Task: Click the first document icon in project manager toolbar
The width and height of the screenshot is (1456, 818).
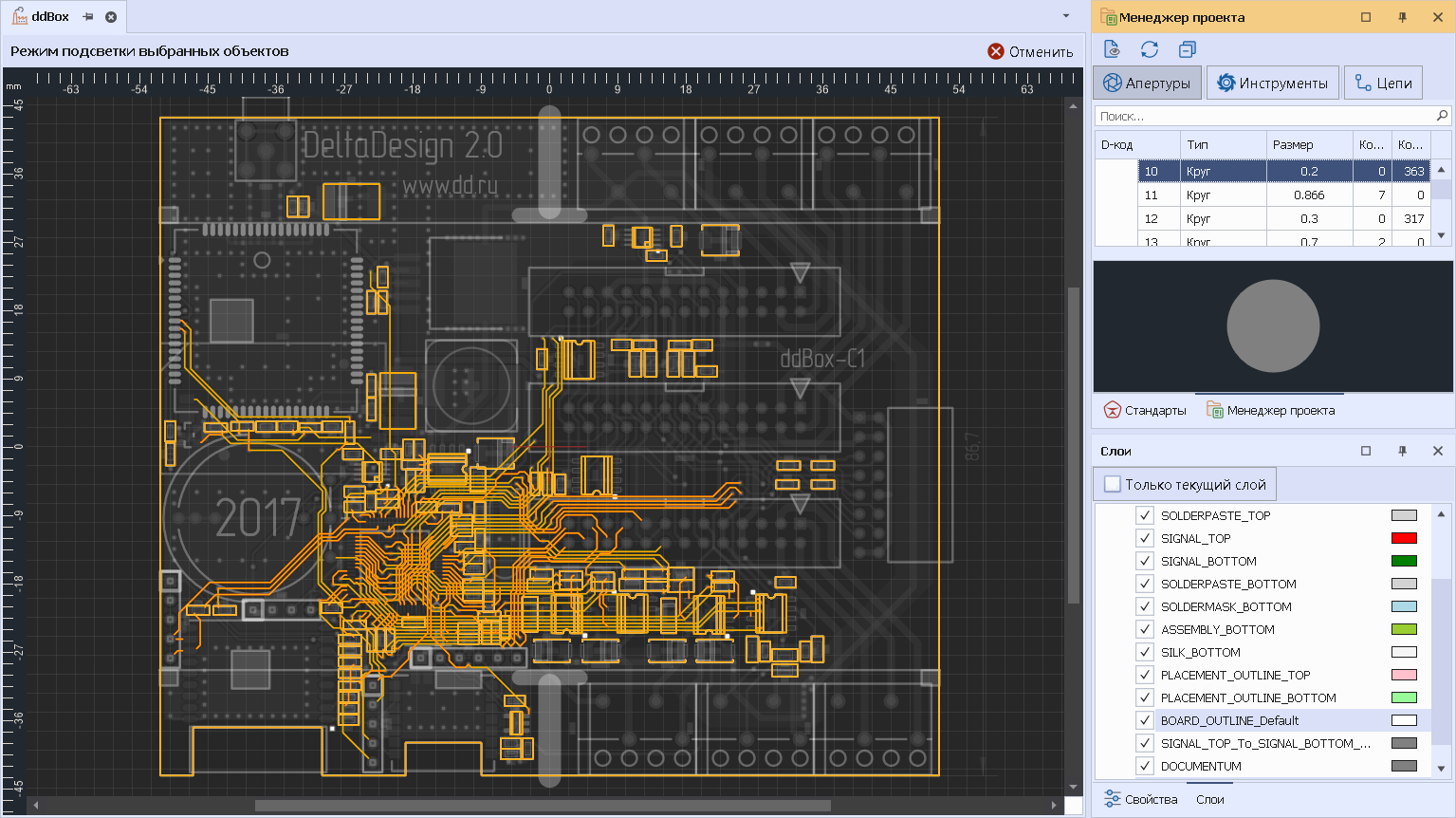Action: pos(1113,49)
